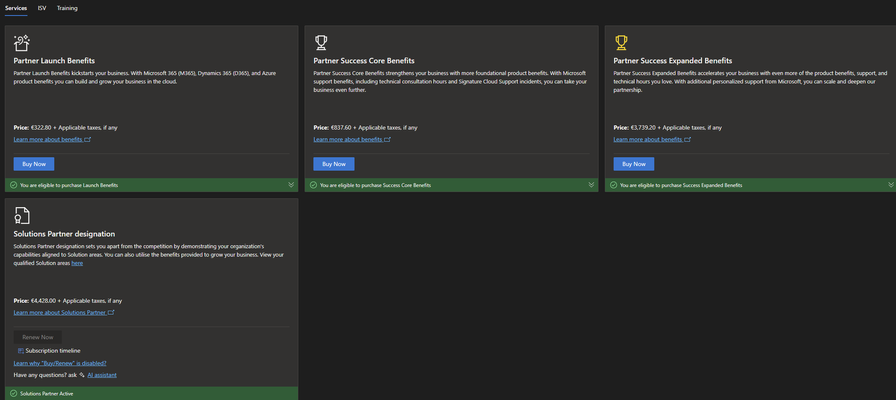The height and width of the screenshot is (400, 896).
Task: Click external-link icon after Success Core Learn more link
Action: (388, 139)
